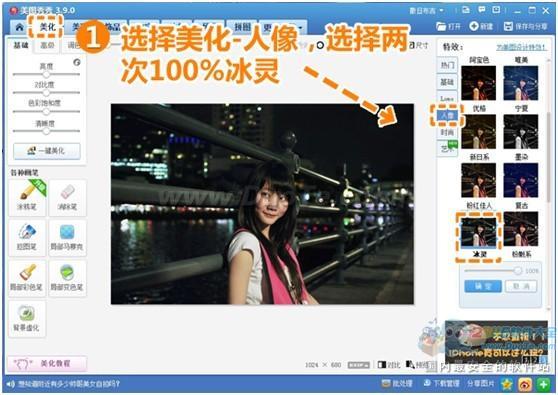Image resolution: width=558 pixels, height=395 pixels.
Task: Click the 打开 open folder icon
Action: (x=441, y=26)
